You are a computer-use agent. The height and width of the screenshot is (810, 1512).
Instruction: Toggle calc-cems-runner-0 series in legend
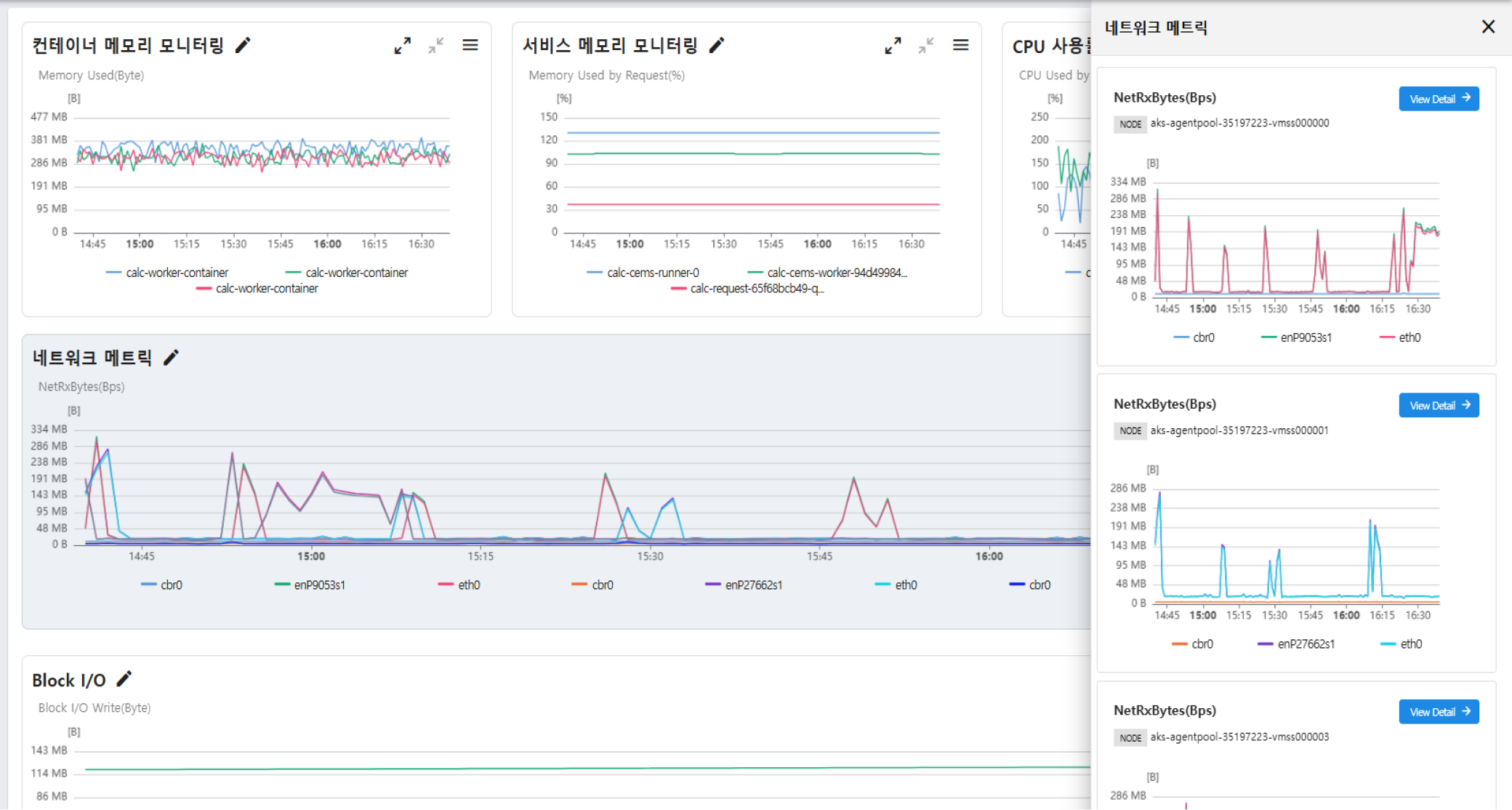(652, 273)
